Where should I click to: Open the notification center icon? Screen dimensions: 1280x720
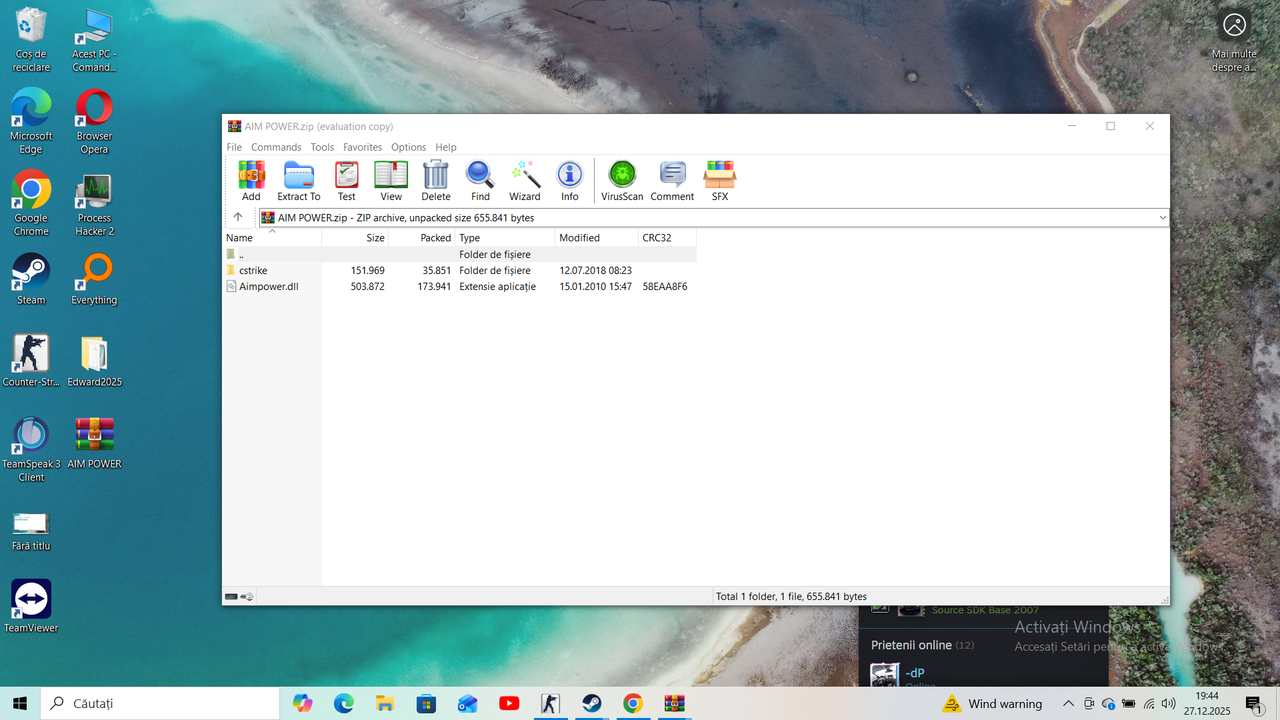[1254, 704]
